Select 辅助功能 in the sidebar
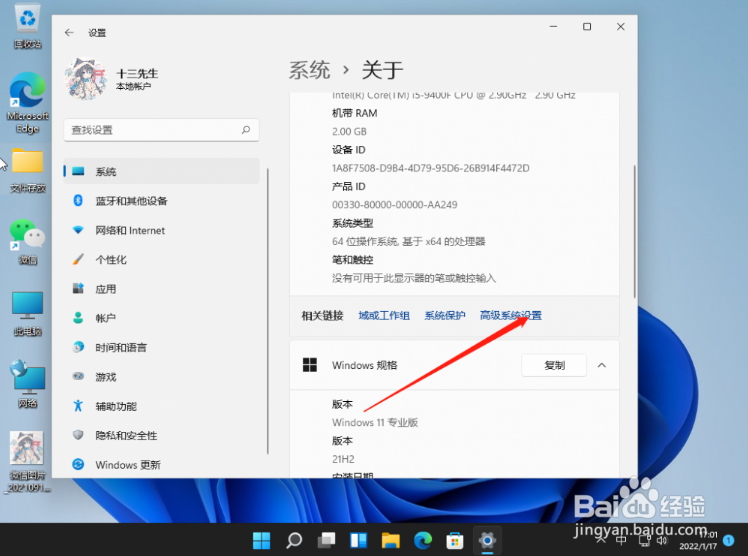The width and height of the screenshot is (748, 556). 162,406
